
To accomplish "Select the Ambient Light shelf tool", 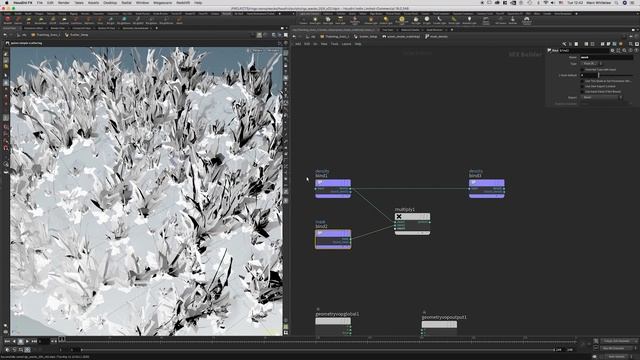I will pos(469,20).
